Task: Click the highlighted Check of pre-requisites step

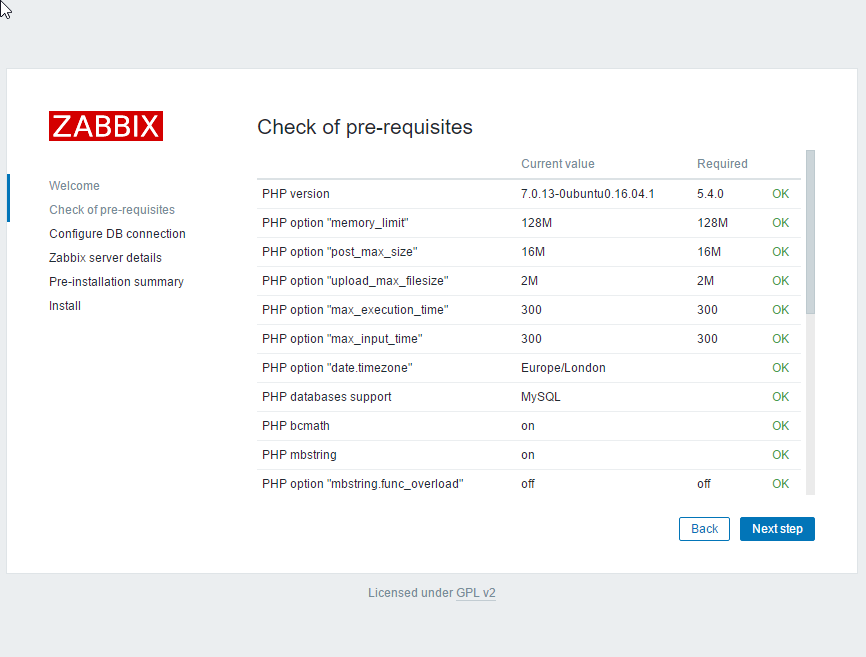Action: (112, 209)
